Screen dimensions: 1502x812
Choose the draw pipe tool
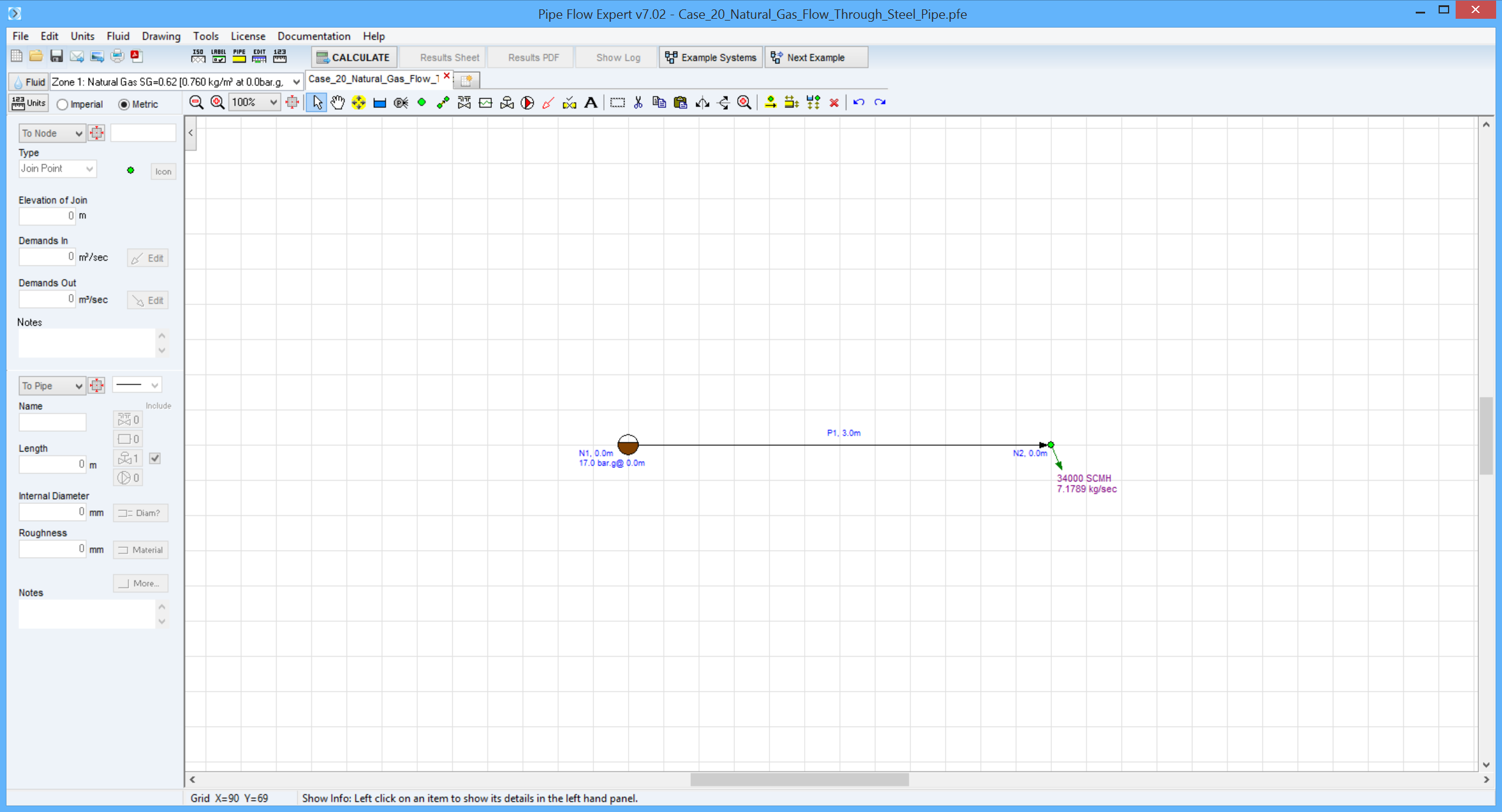pos(443,103)
